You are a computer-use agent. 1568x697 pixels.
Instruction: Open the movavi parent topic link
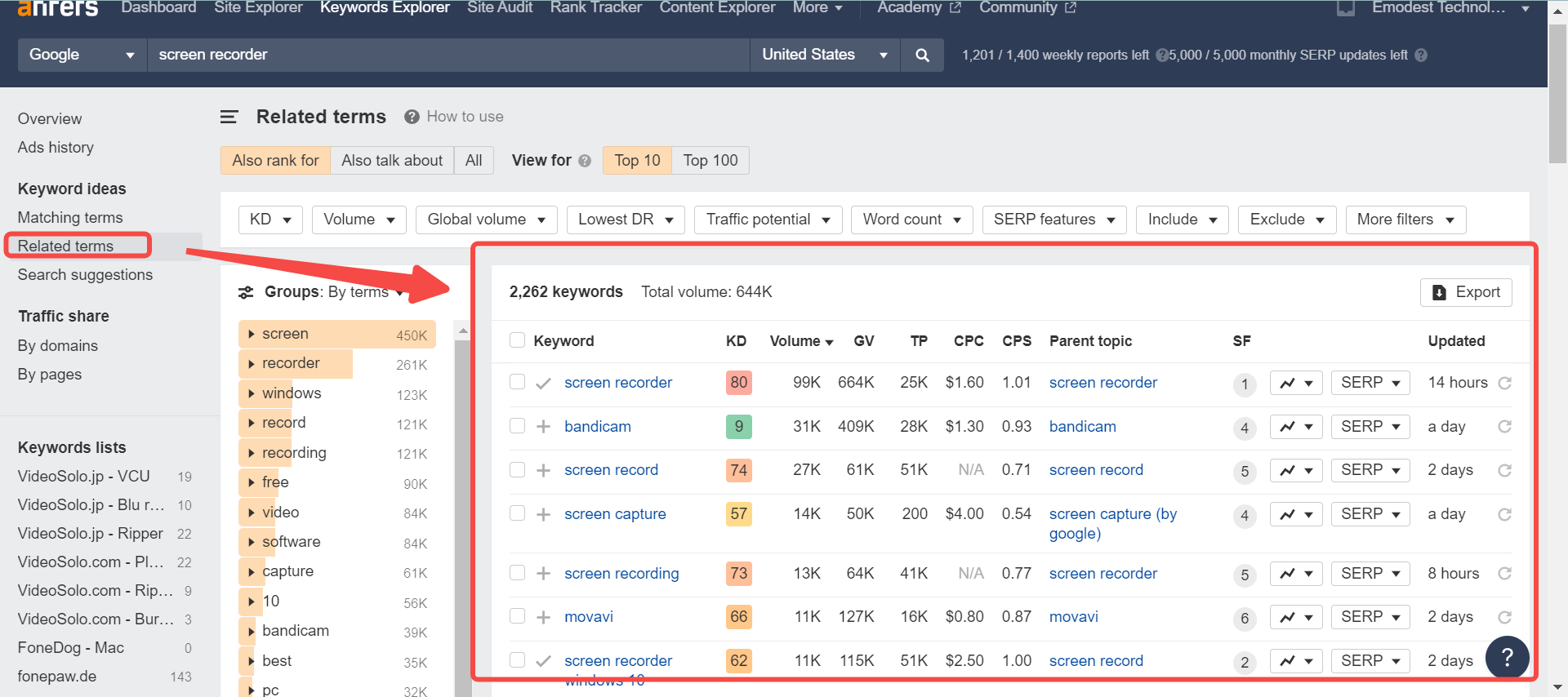point(1074,617)
